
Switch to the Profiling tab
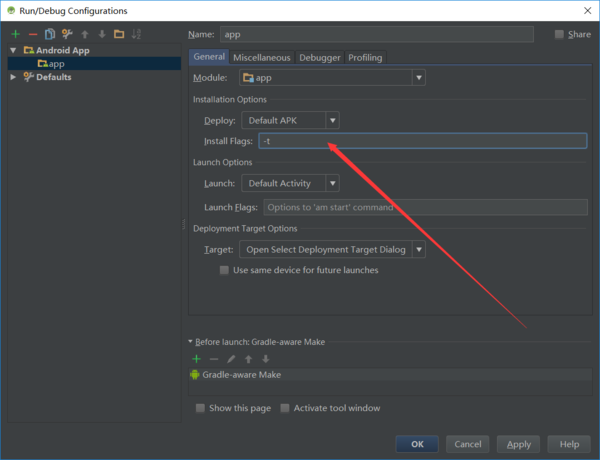pos(365,57)
